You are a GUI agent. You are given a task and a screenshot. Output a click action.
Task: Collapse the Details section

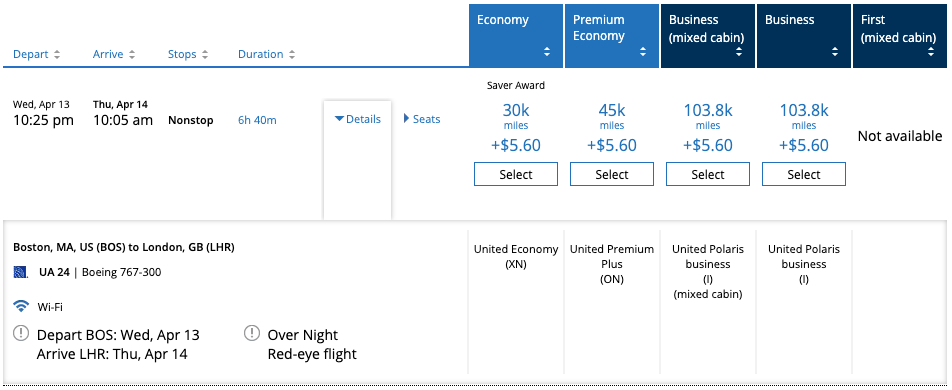pos(358,119)
